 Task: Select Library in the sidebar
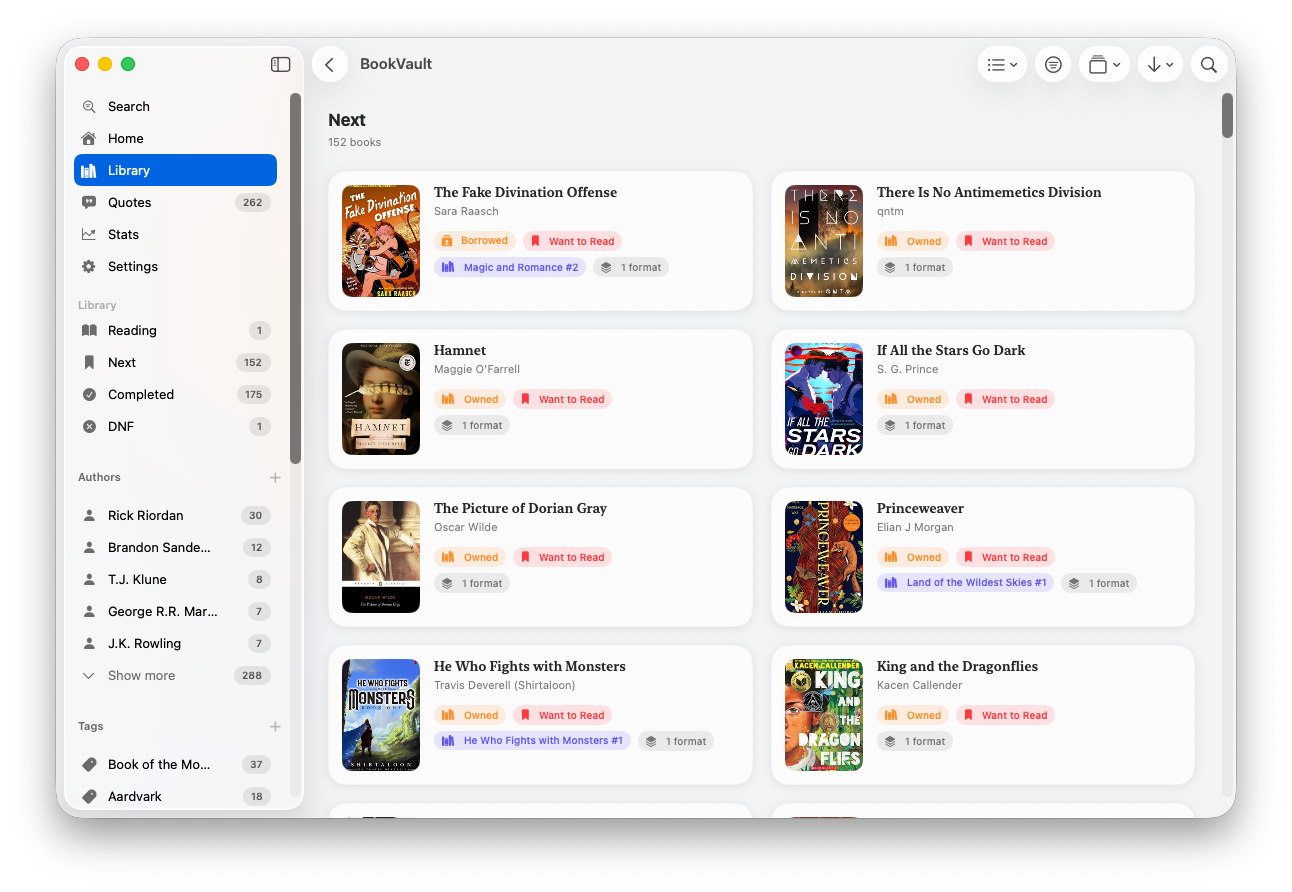pyautogui.click(x=175, y=170)
